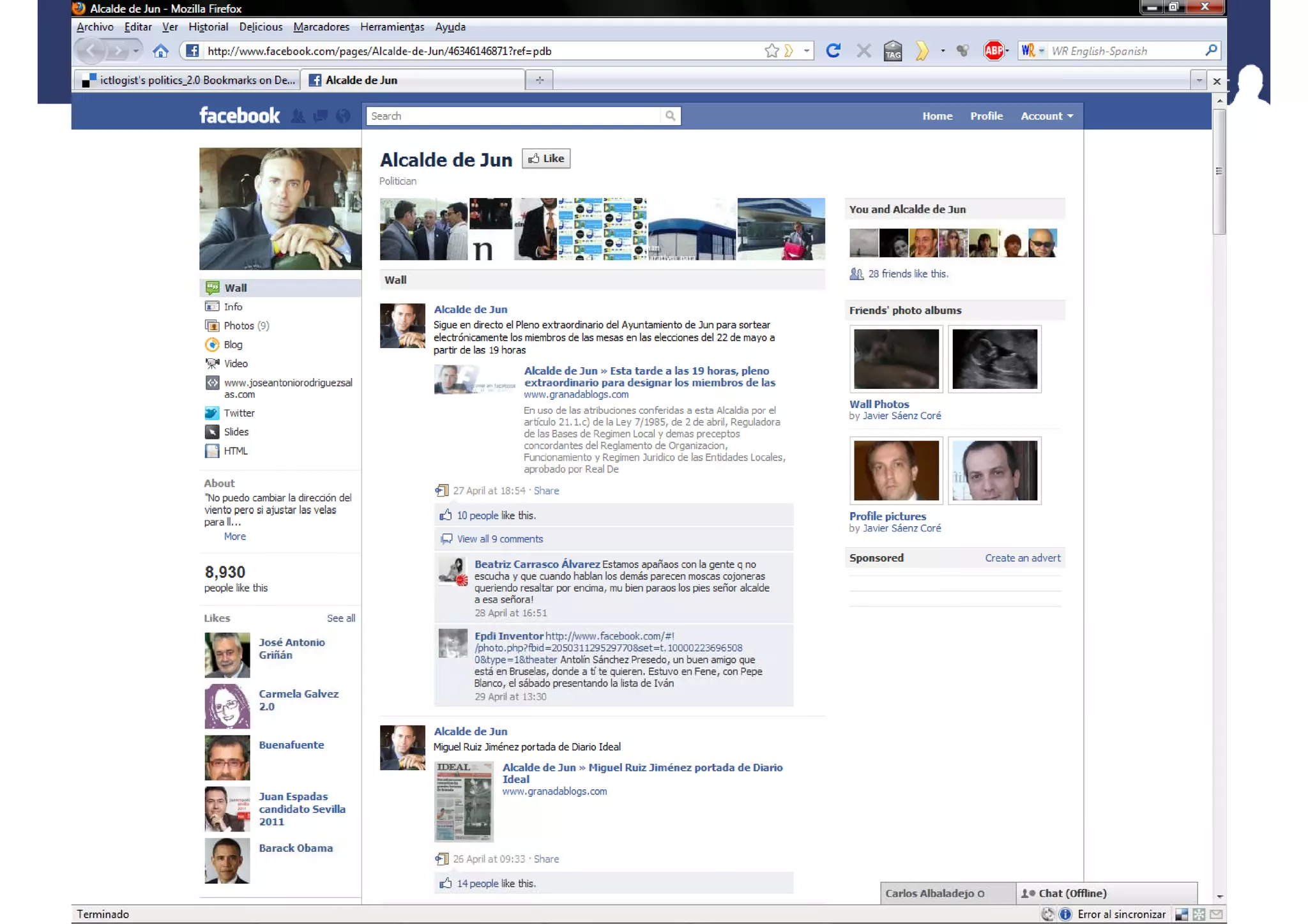1308x924 pixels.
Task: Open the Account dropdown menu
Action: (1047, 116)
